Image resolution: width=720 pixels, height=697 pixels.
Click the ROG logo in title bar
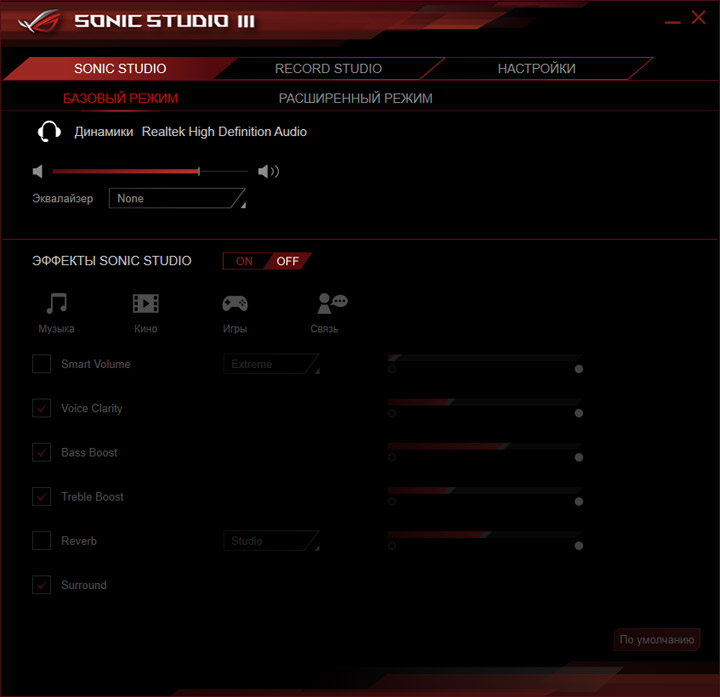click(39, 21)
